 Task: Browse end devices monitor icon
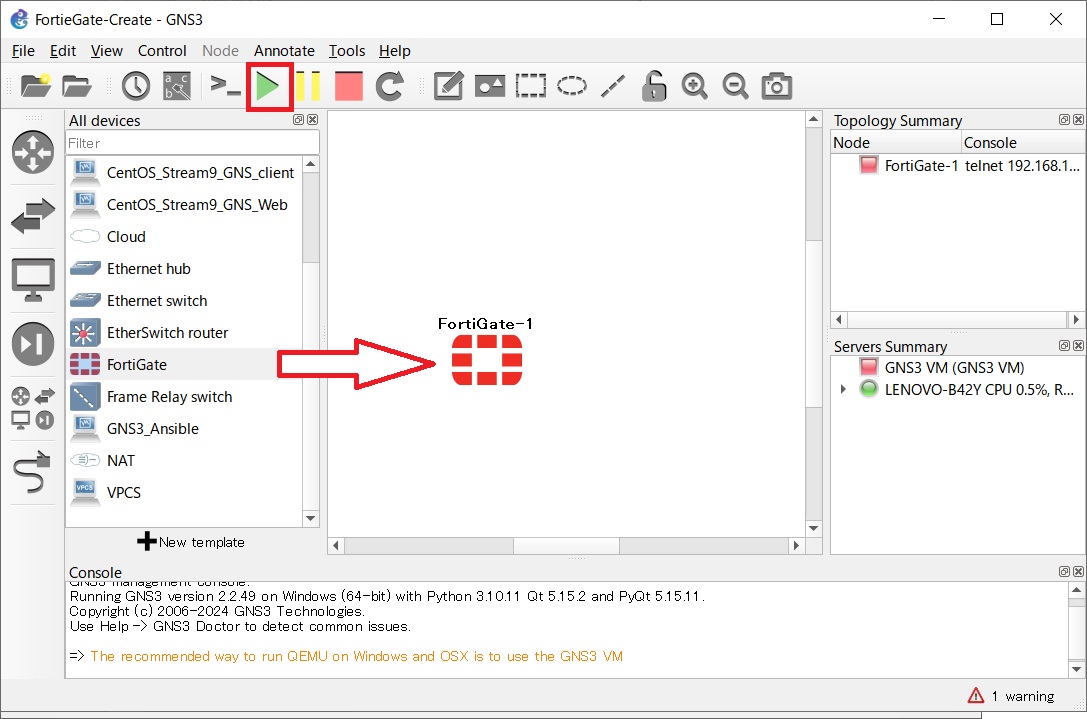(x=33, y=279)
